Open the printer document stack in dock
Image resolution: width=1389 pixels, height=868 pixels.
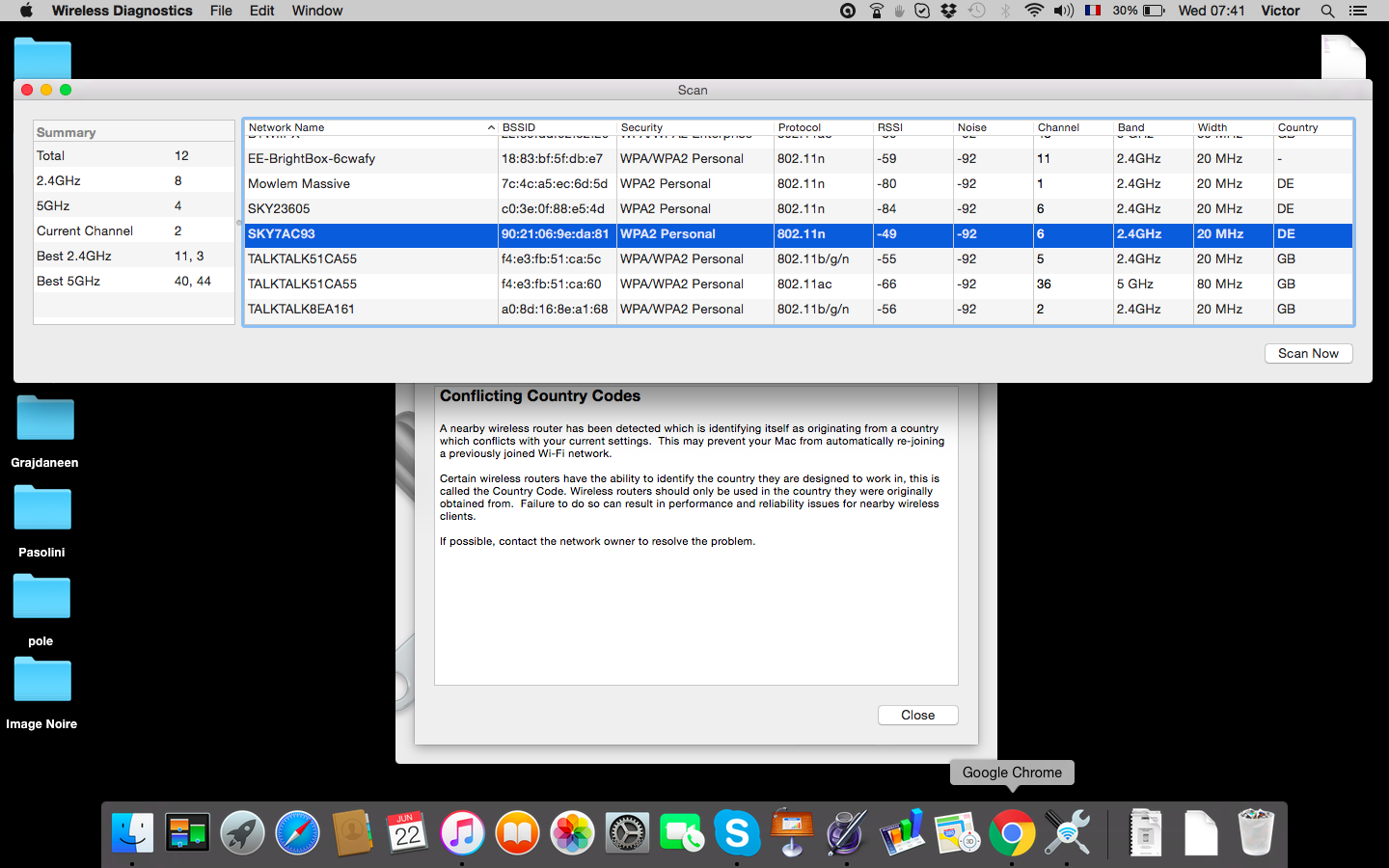pyautogui.click(x=1146, y=832)
